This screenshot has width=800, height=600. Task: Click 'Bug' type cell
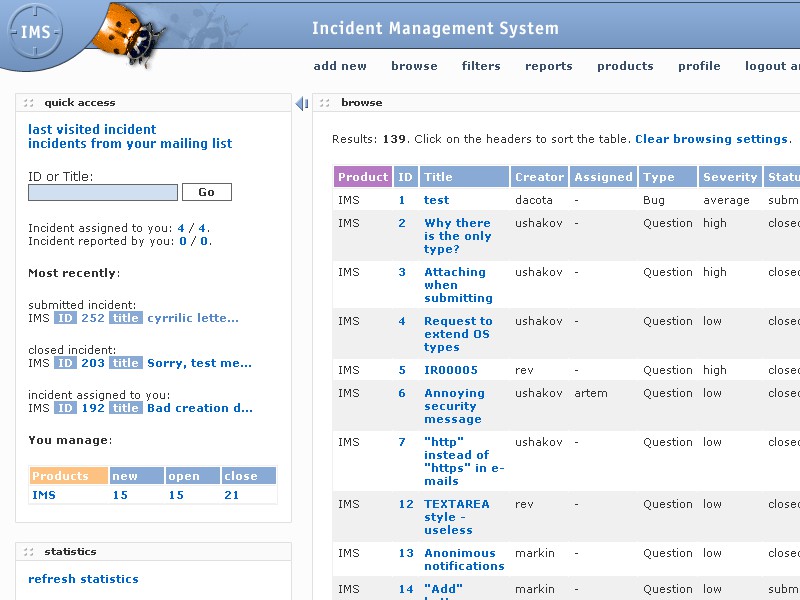[x=654, y=200]
